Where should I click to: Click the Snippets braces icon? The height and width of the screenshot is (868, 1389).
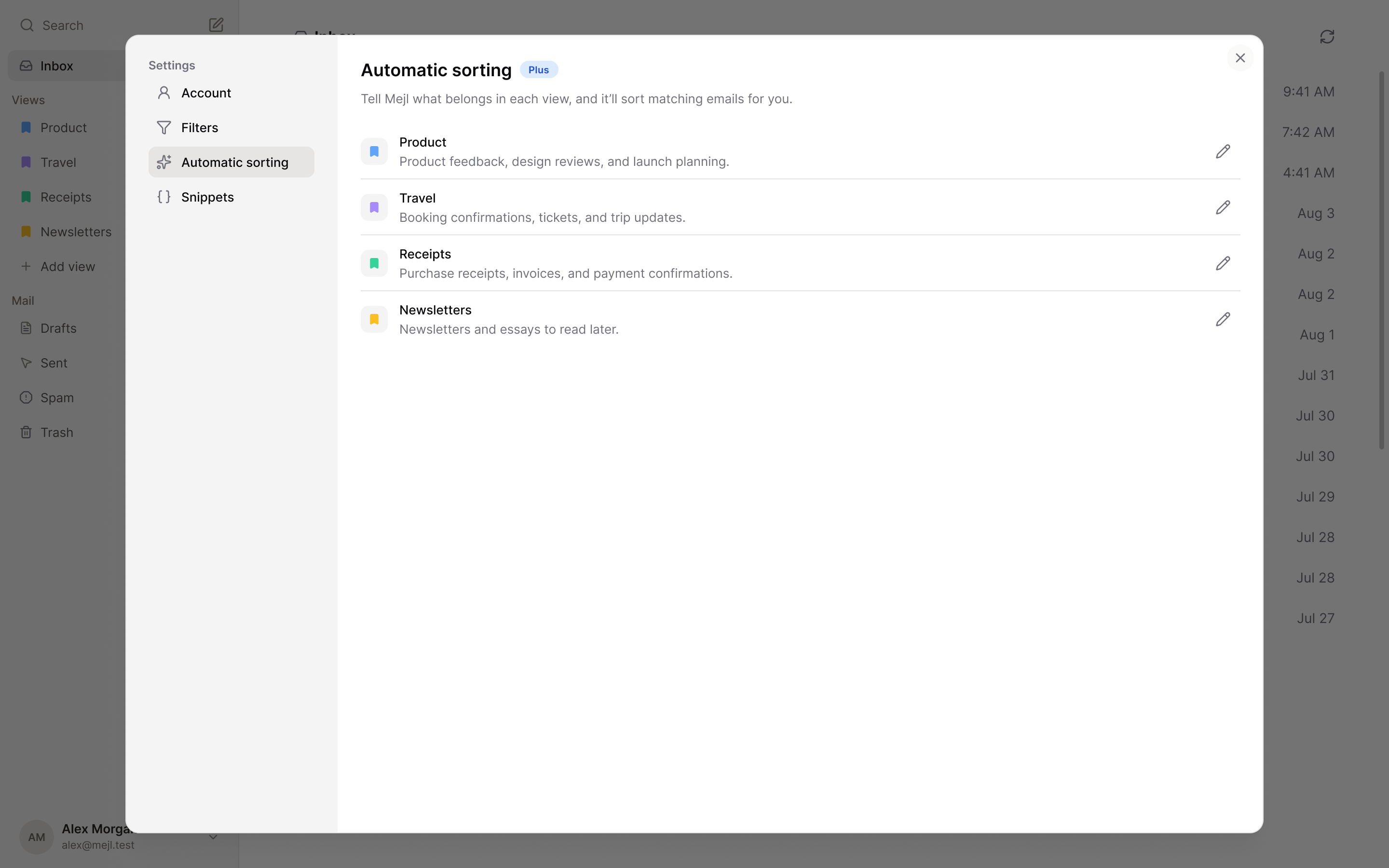point(164,197)
